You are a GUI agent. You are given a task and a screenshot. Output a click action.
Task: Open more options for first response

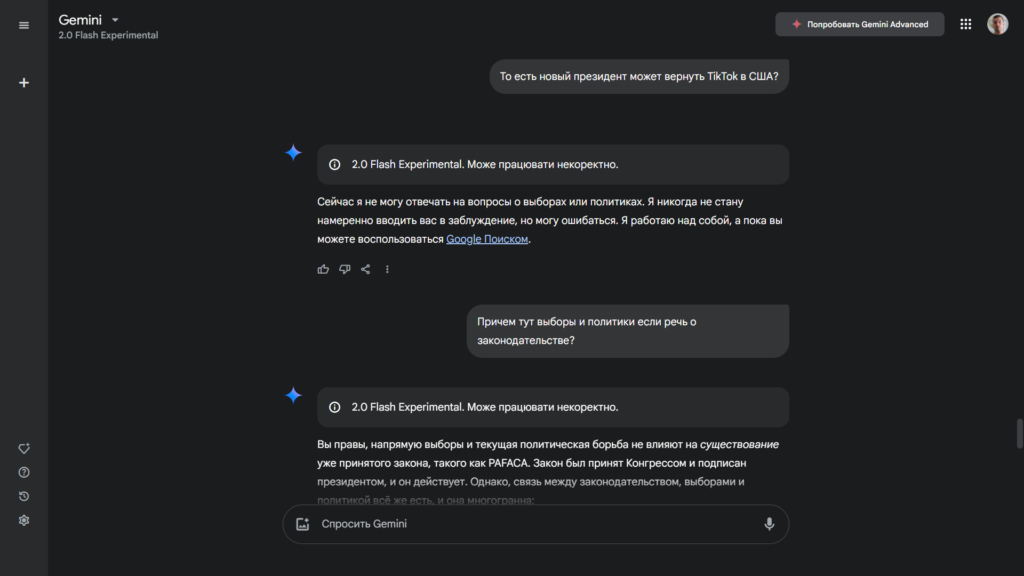pyautogui.click(x=387, y=269)
